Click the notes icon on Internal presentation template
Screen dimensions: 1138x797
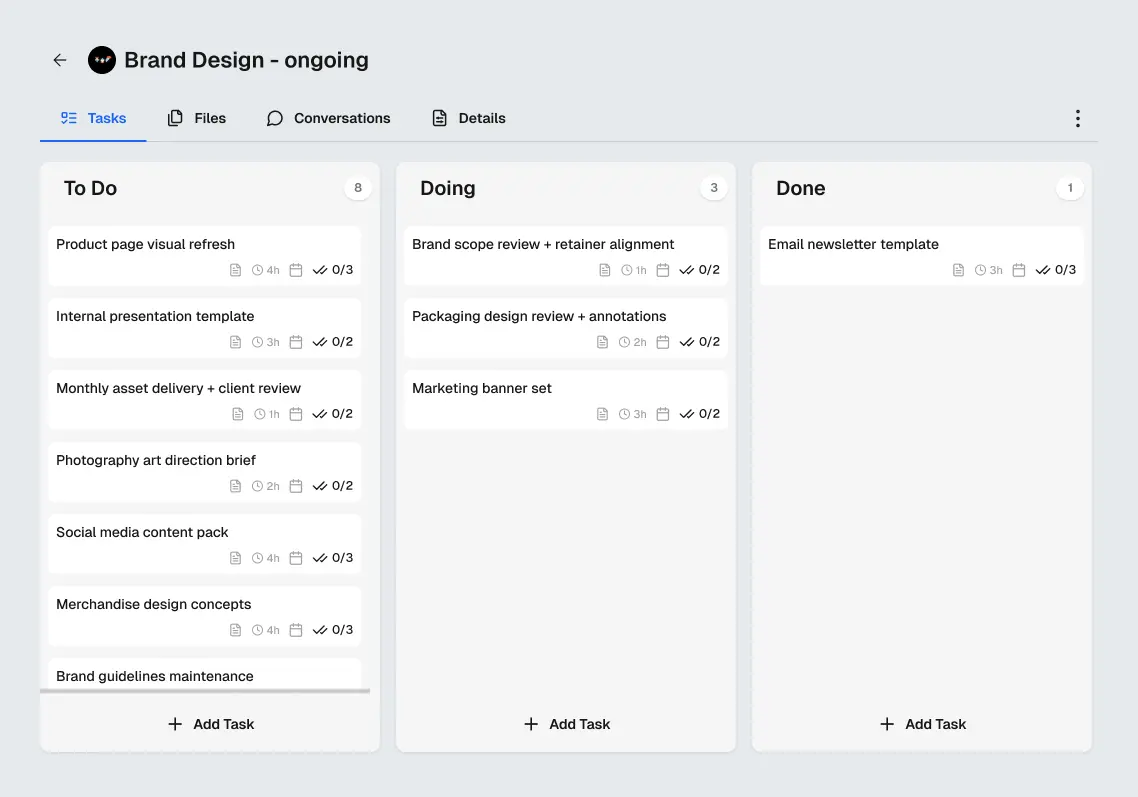click(235, 341)
